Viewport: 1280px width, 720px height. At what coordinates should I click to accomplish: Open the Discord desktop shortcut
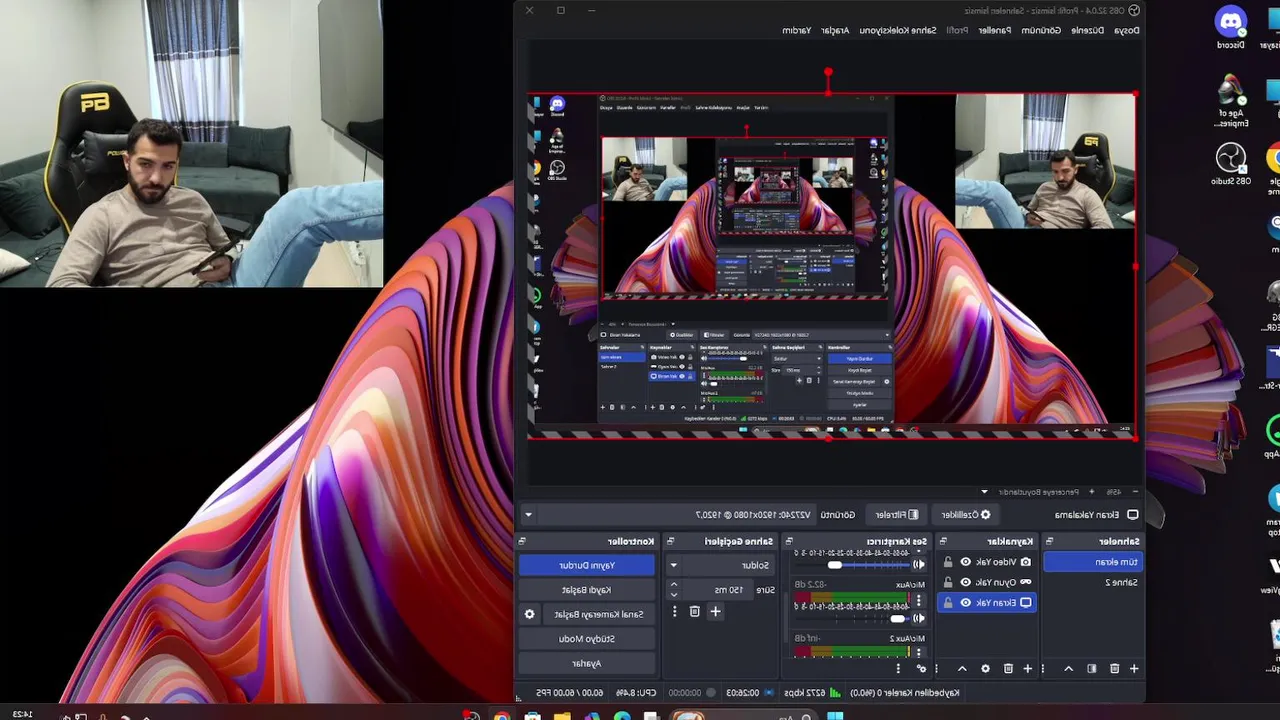tap(1230, 27)
